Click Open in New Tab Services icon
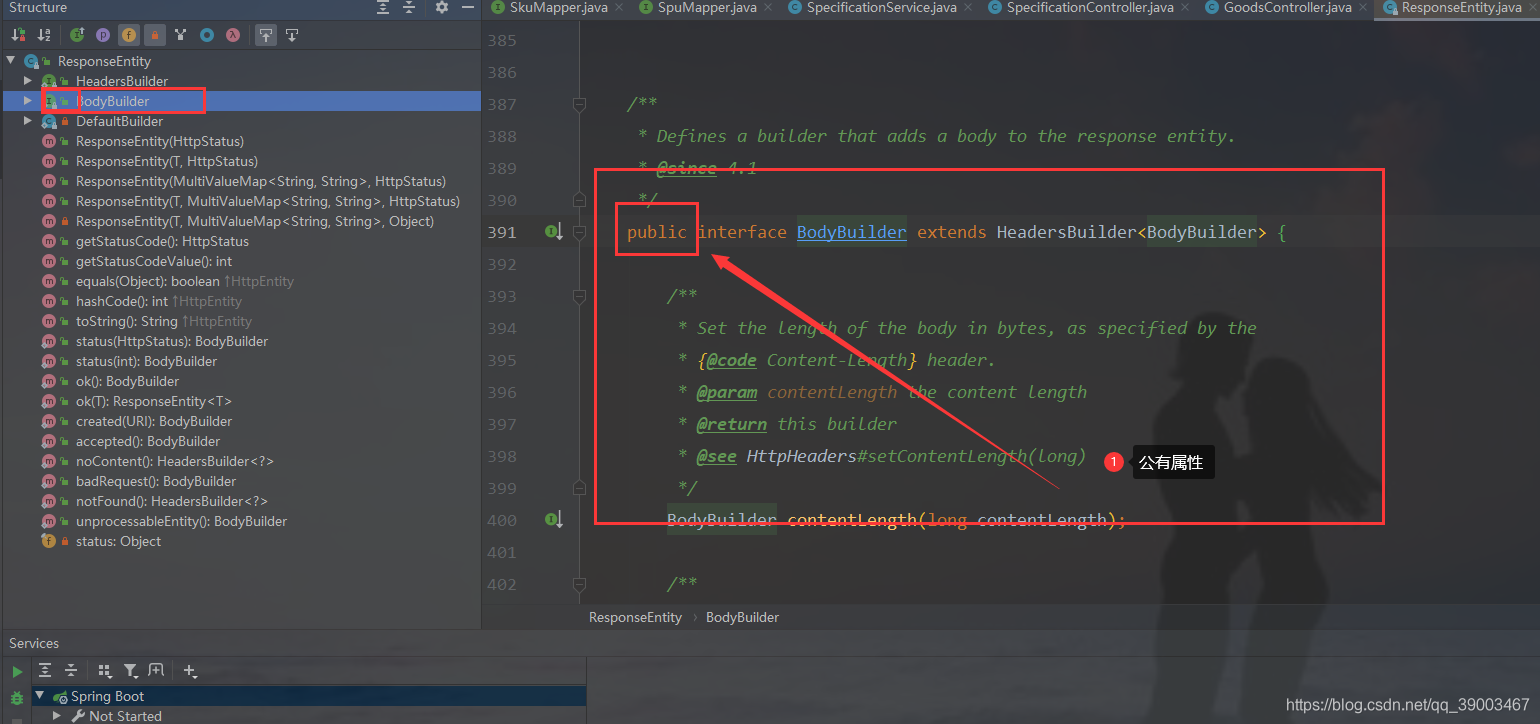Image resolution: width=1540 pixels, height=724 pixels. pos(156,671)
